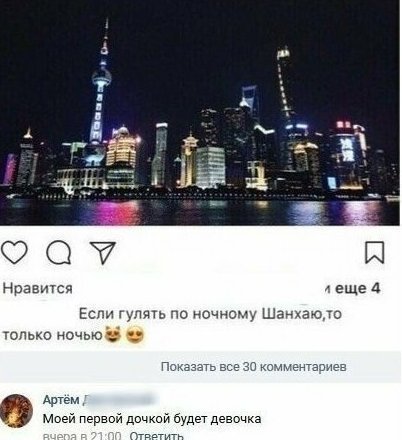The width and height of the screenshot is (402, 440).
Task: Click the heart-eyes smiley emoji in caption
Action: tap(135, 335)
